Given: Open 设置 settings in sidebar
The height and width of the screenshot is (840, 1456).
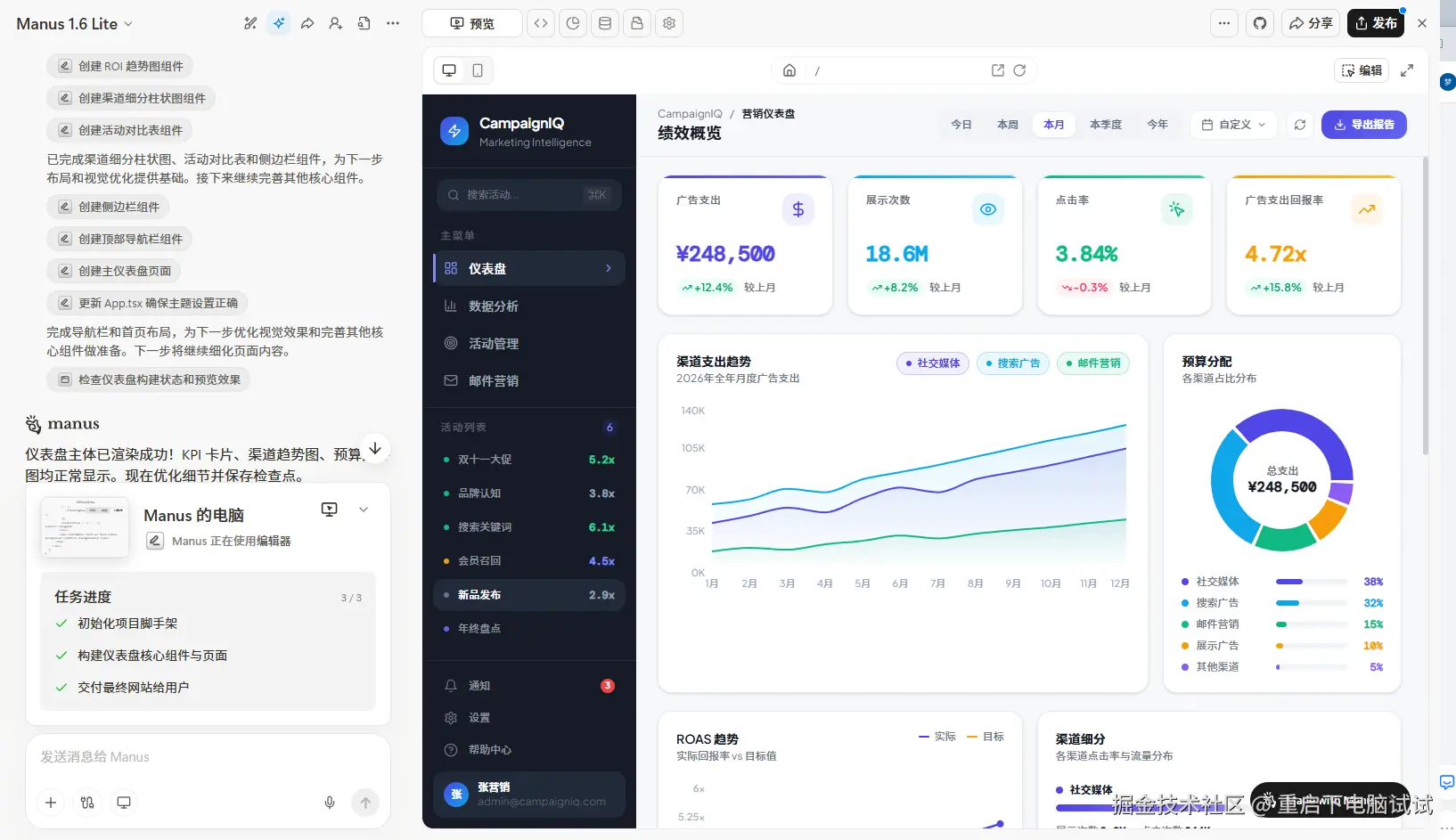Looking at the screenshot, I should tap(529, 718).
